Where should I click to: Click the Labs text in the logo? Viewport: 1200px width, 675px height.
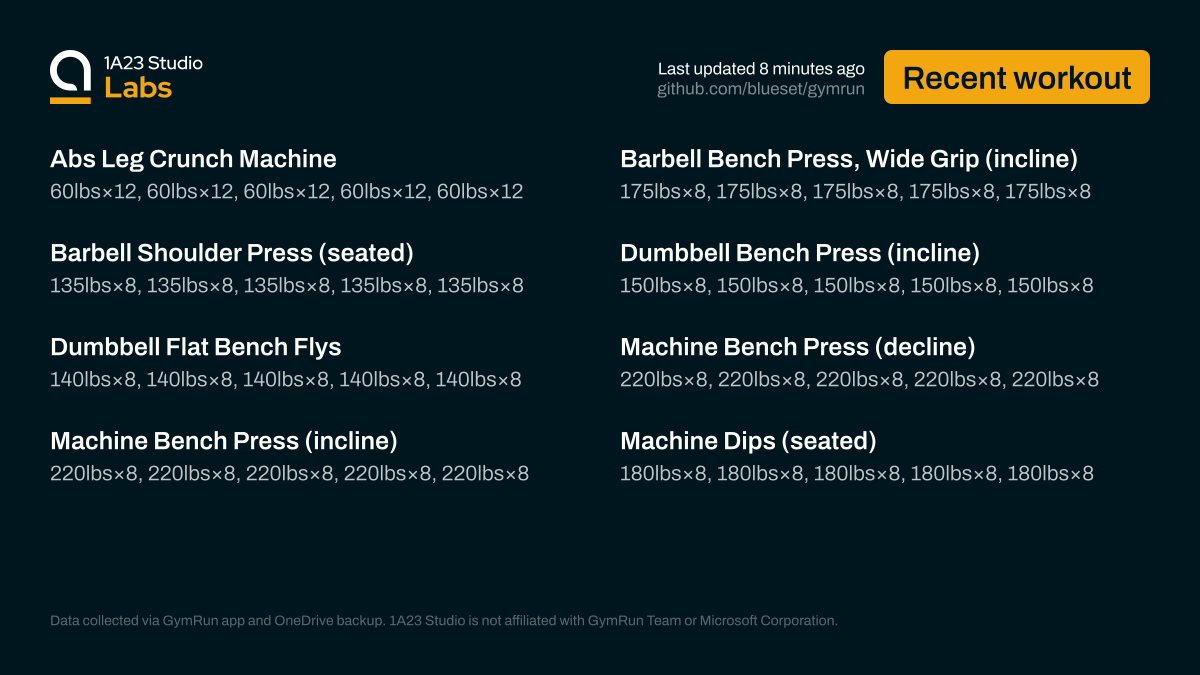[x=138, y=88]
